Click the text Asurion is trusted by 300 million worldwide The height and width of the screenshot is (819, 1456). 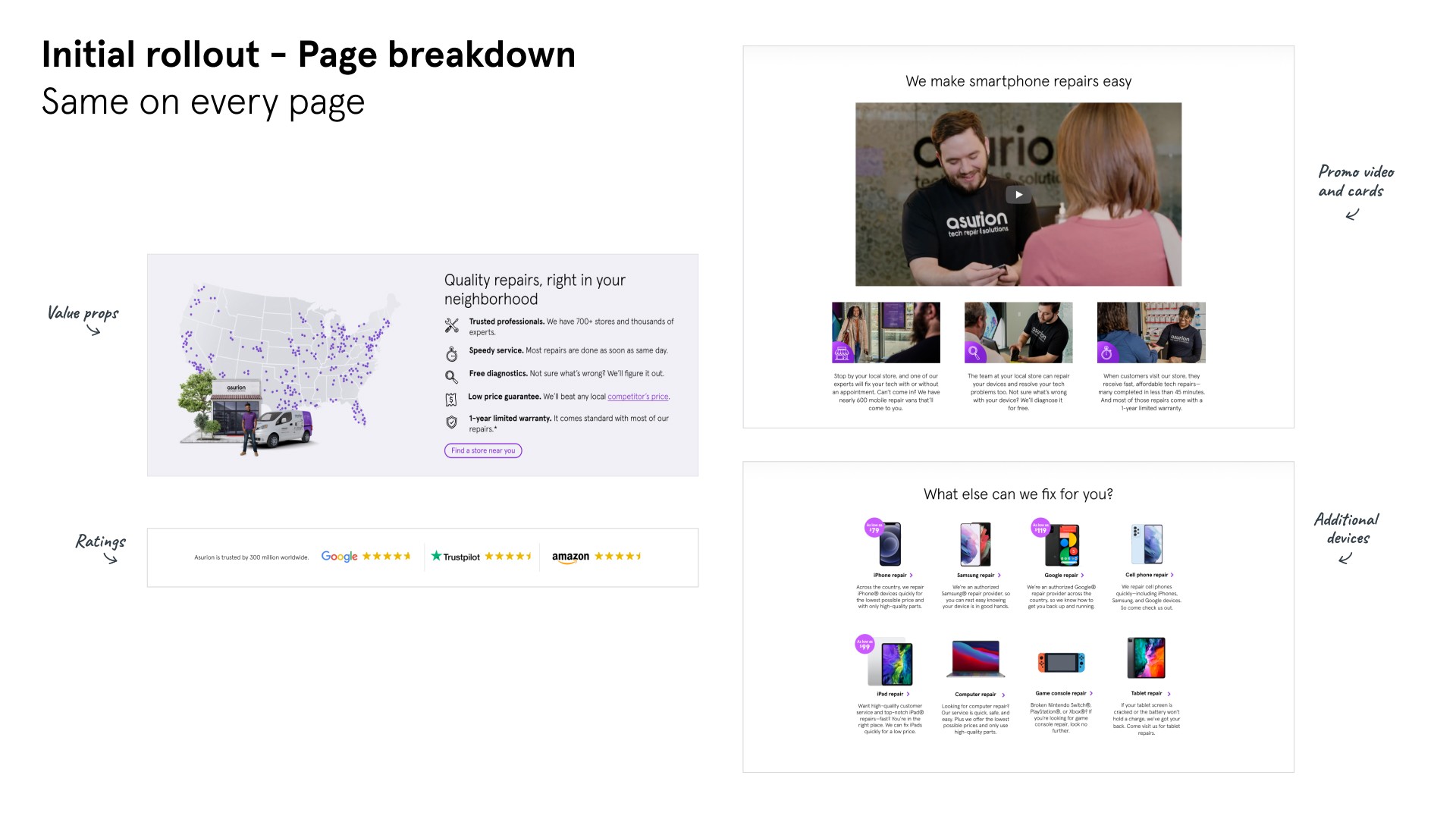[252, 557]
